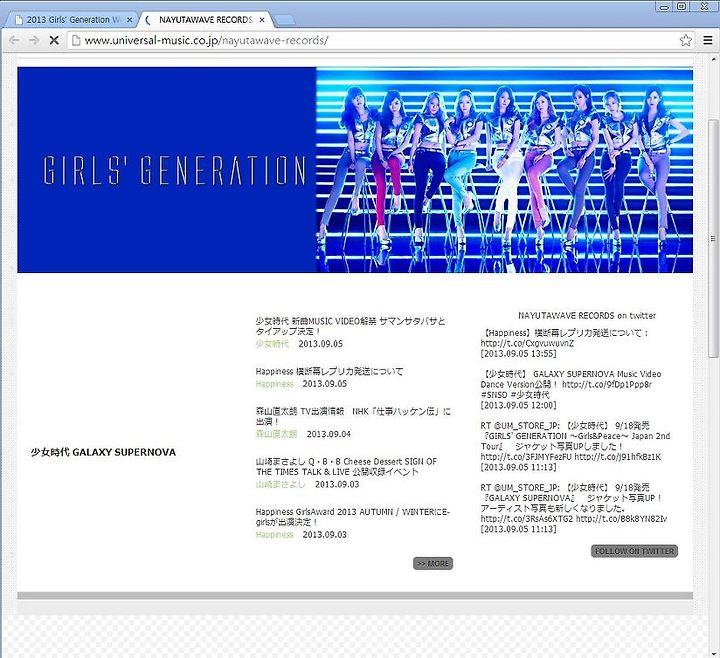Click Happiness artist tag dated 2013.09.05
The height and width of the screenshot is (658, 720).
click(274, 383)
